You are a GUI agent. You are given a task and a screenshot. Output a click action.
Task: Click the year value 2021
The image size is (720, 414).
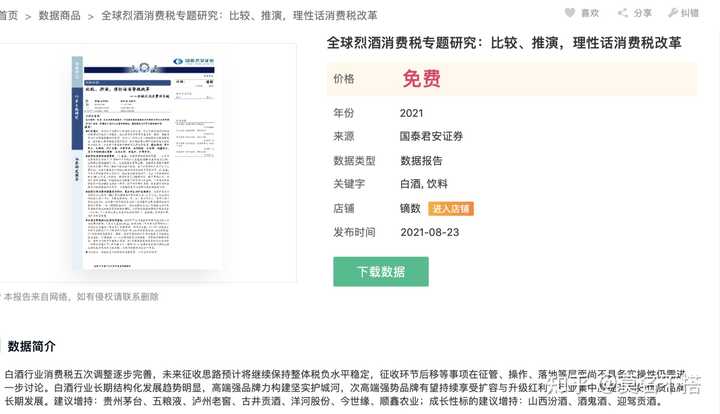(411, 113)
